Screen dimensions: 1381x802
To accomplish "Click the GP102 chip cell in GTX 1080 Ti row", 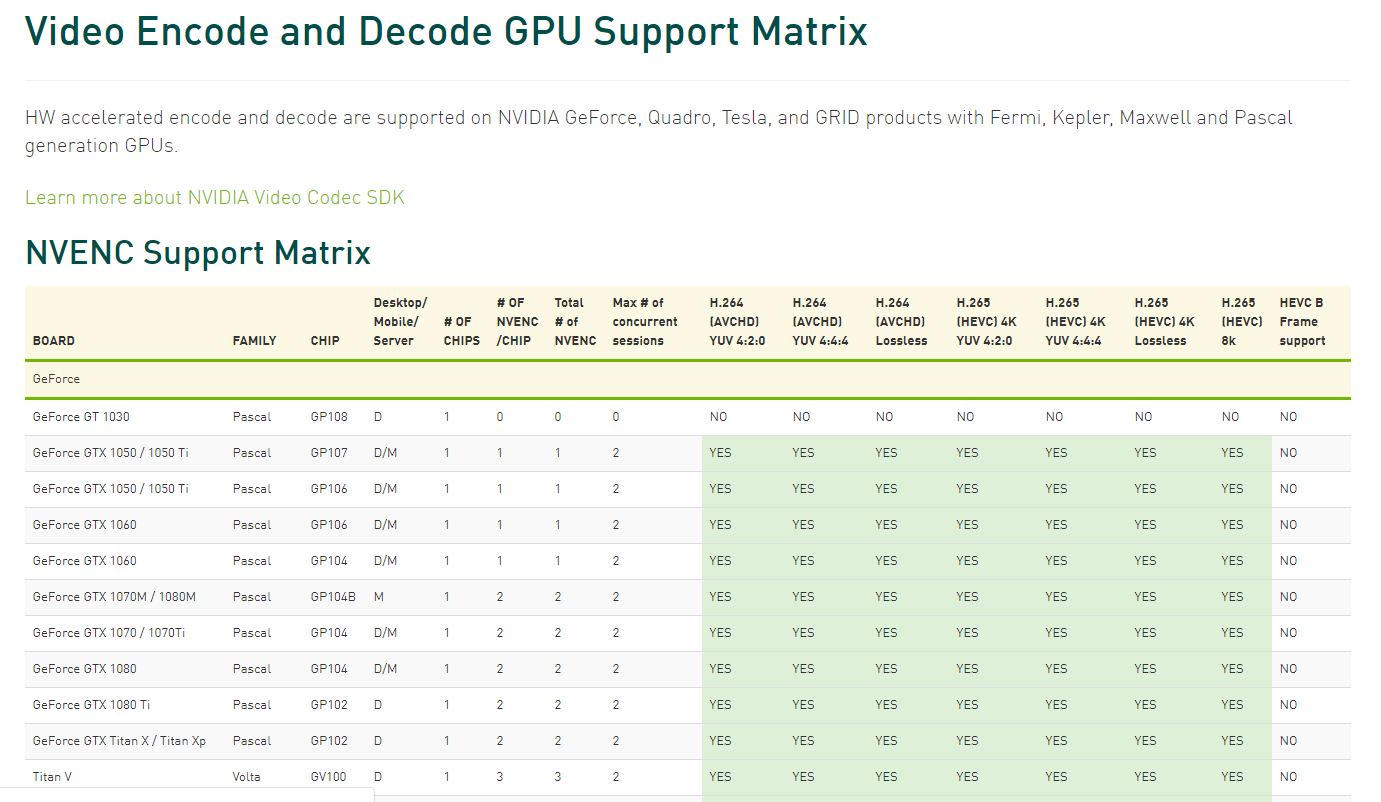I will (x=329, y=705).
